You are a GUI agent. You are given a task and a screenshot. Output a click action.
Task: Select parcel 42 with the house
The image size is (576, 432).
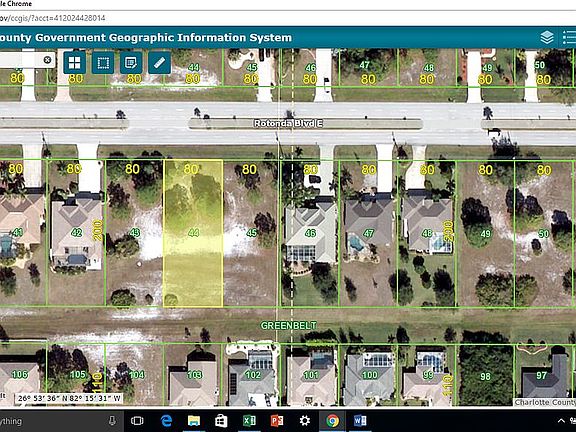coord(76,233)
